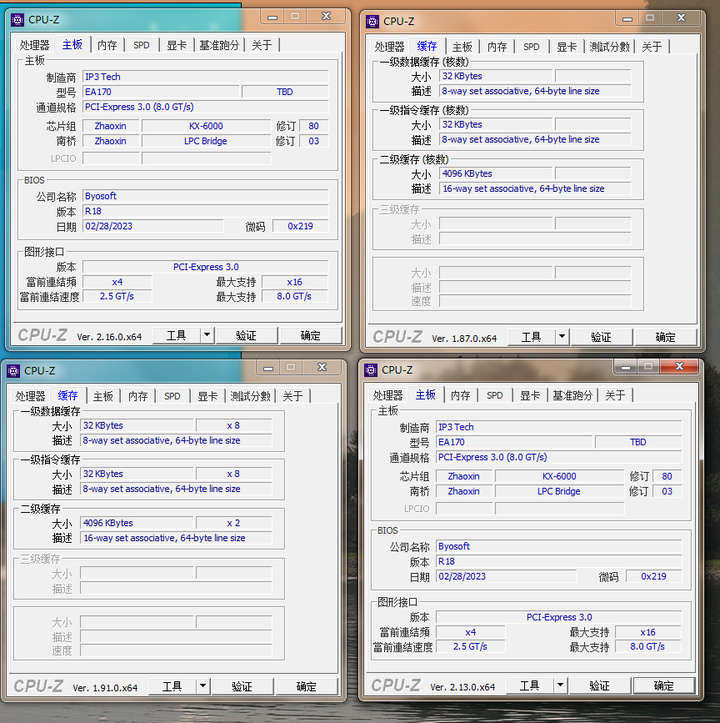Image resolution: width=720 pixels, height=723 pixels.
Task: Click model field EA170 in 2.16.0 window
Action: point(161,92)
